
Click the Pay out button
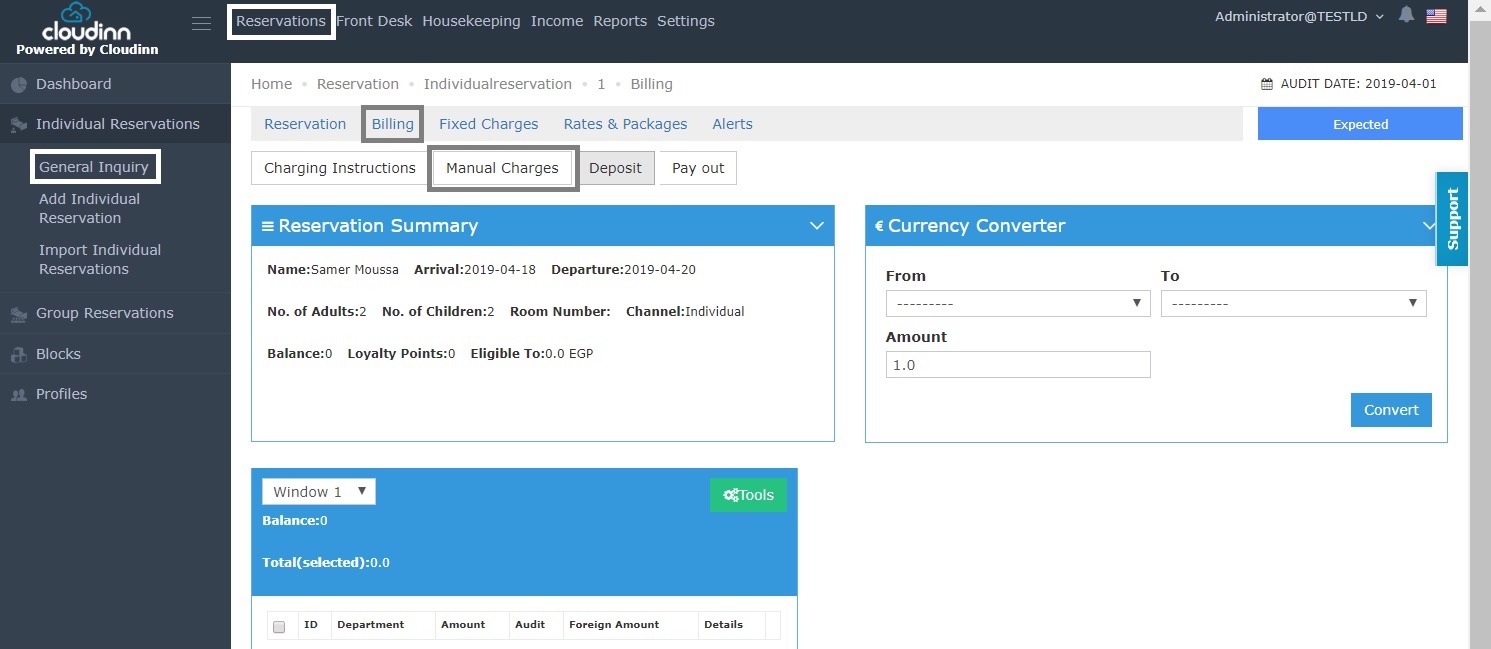point(698,168)
